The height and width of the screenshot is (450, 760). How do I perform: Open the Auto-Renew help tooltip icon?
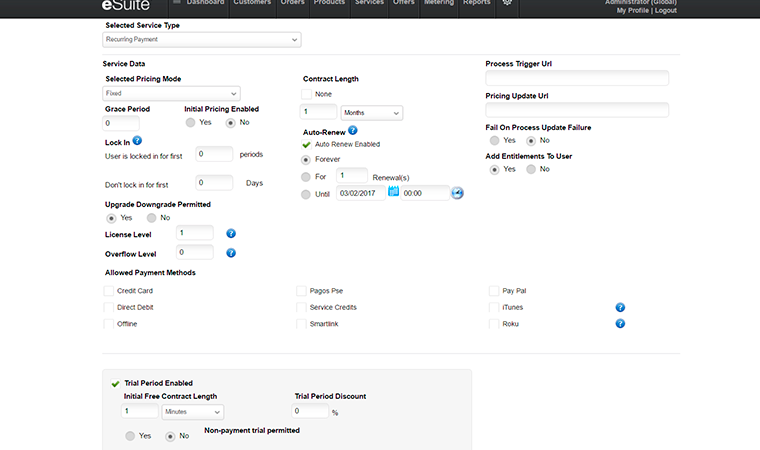[x=353, y=130]
